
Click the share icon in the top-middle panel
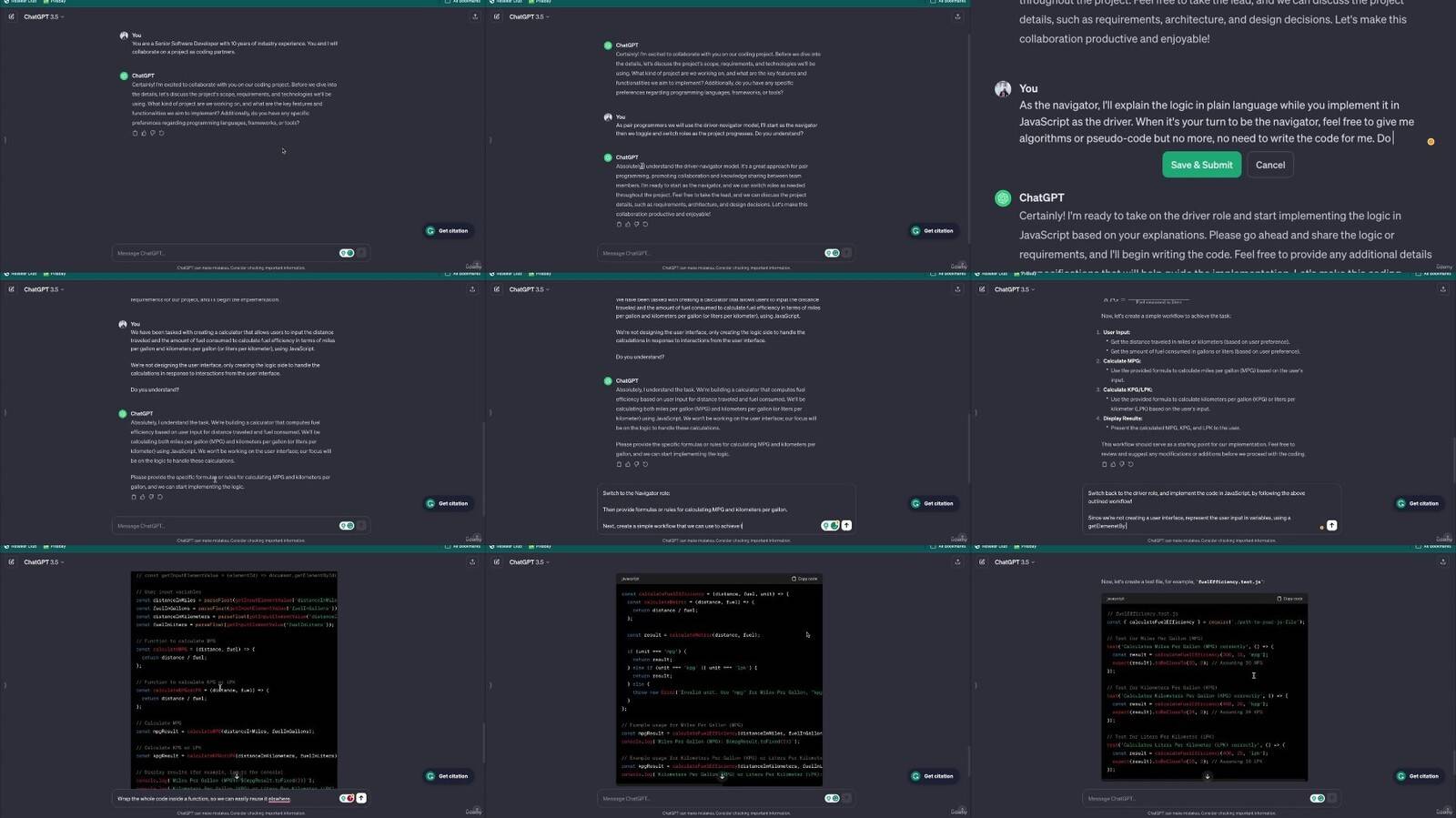click(x=957, y=16)
